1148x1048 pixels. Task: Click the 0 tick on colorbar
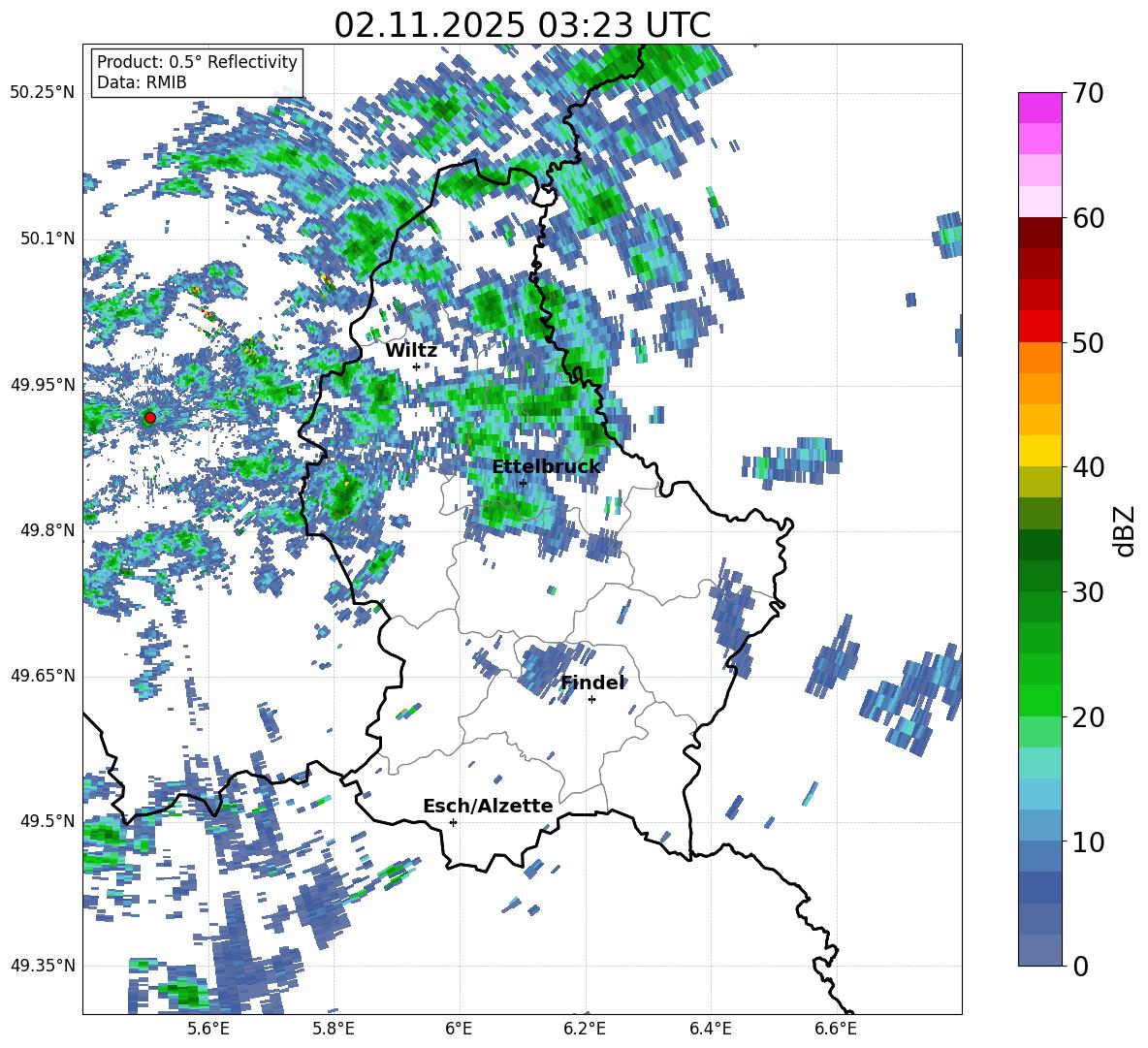pyautogui.click(x=1080, y=966)
